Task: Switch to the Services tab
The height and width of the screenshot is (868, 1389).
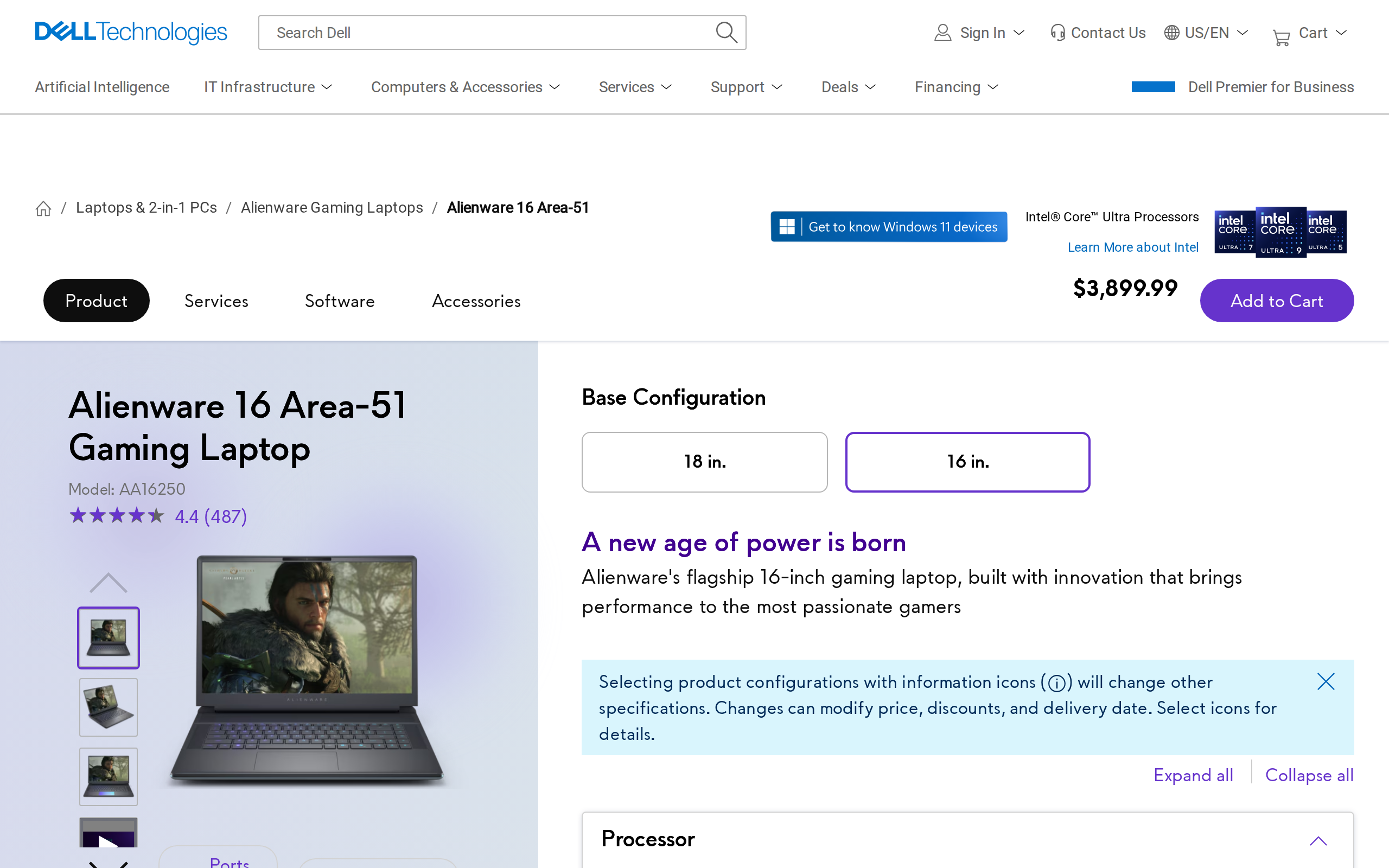Action: tap(216, 301)
